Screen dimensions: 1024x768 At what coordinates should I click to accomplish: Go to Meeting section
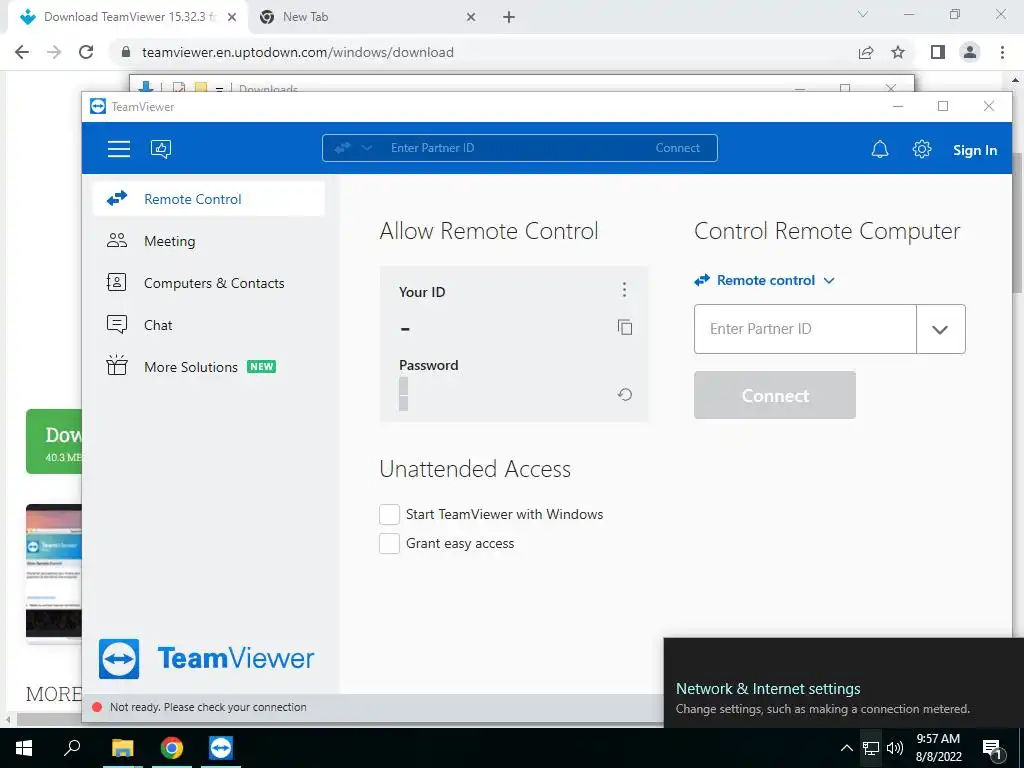[209, 241]
